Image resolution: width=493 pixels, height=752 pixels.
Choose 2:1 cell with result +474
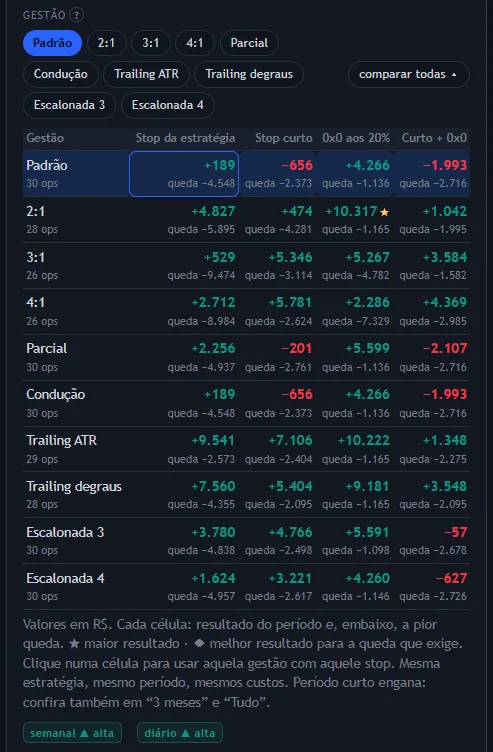(x=278, y=220)
